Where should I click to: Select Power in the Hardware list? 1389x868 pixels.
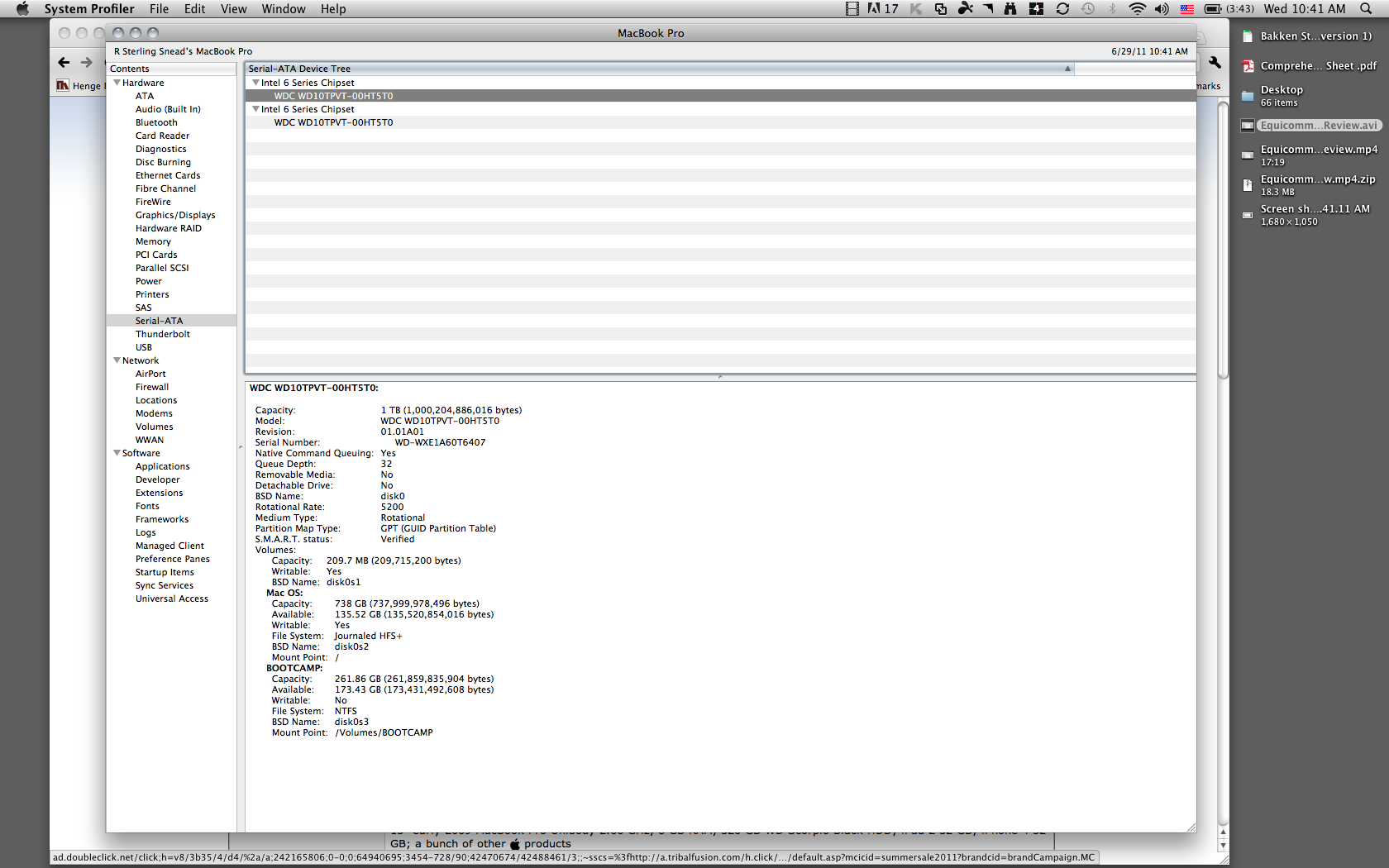[x=149, y=281]
